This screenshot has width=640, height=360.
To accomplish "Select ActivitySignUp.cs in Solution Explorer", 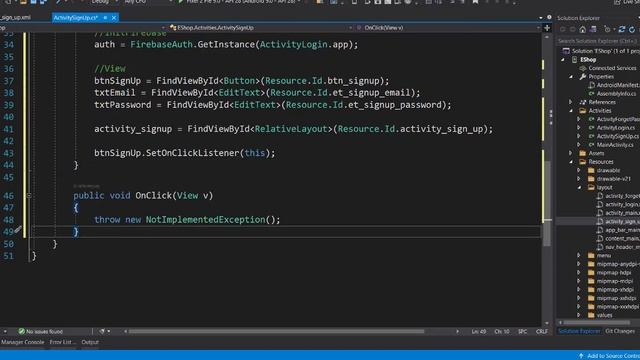I will pos(618,136).
